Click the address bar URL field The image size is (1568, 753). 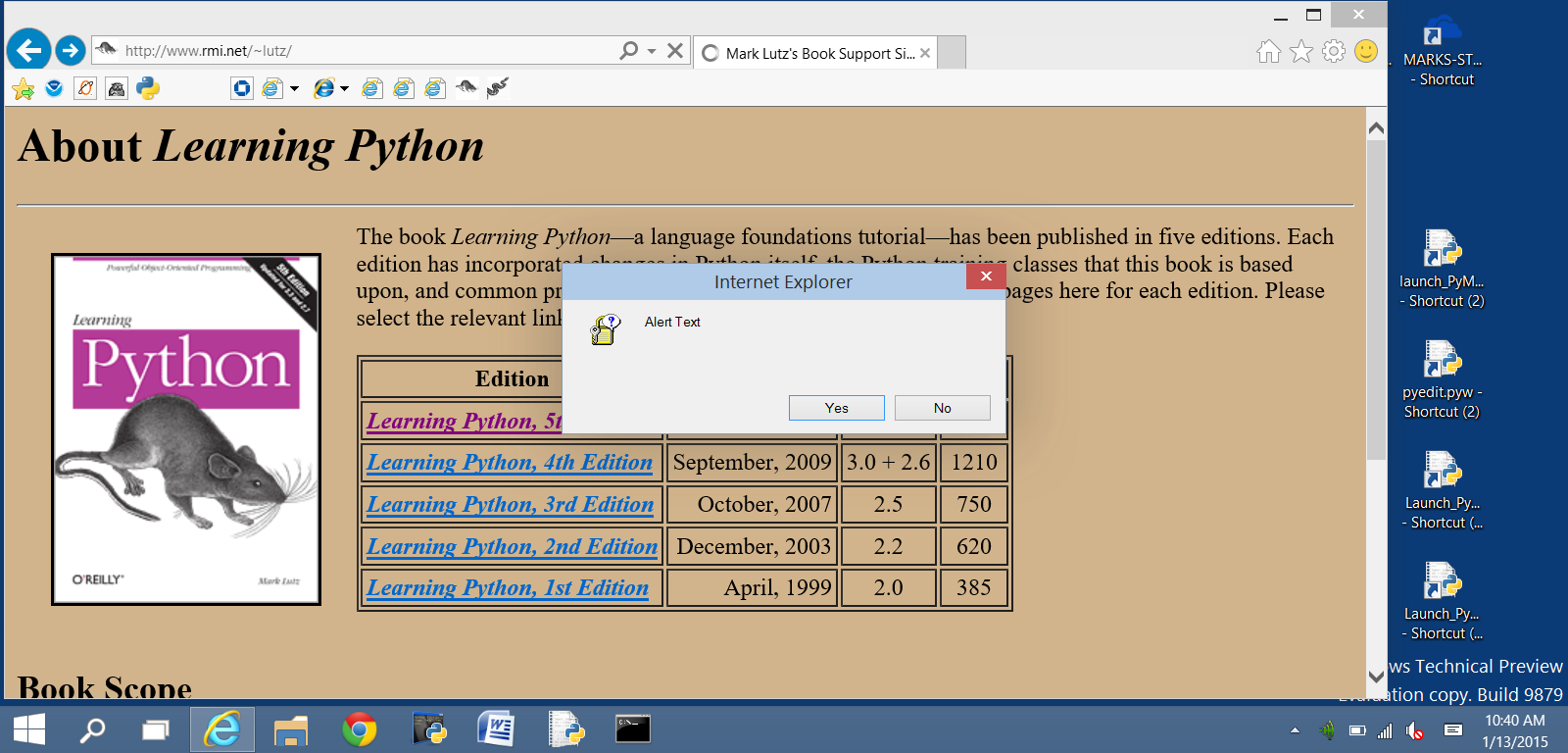coord(363,51)
